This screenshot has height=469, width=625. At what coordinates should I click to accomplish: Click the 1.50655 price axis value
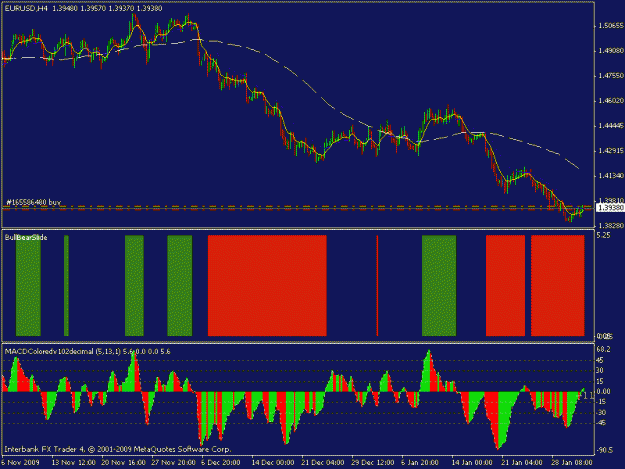(x=611, y=26)
